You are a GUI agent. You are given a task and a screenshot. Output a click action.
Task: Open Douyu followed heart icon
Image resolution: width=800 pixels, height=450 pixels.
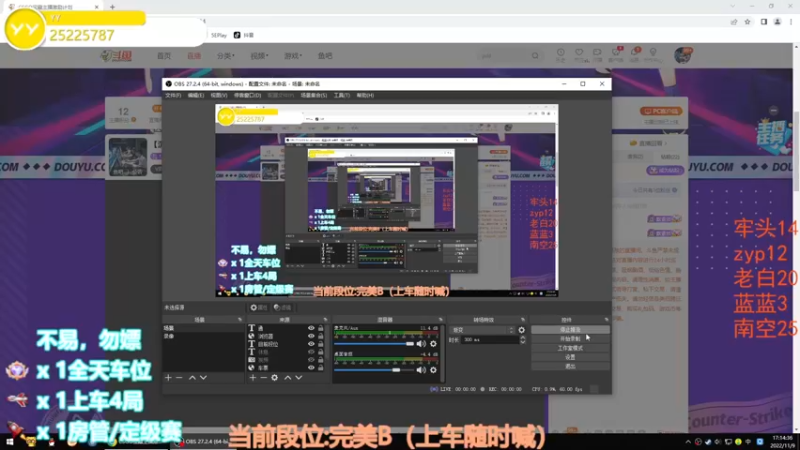coord(579,53)
